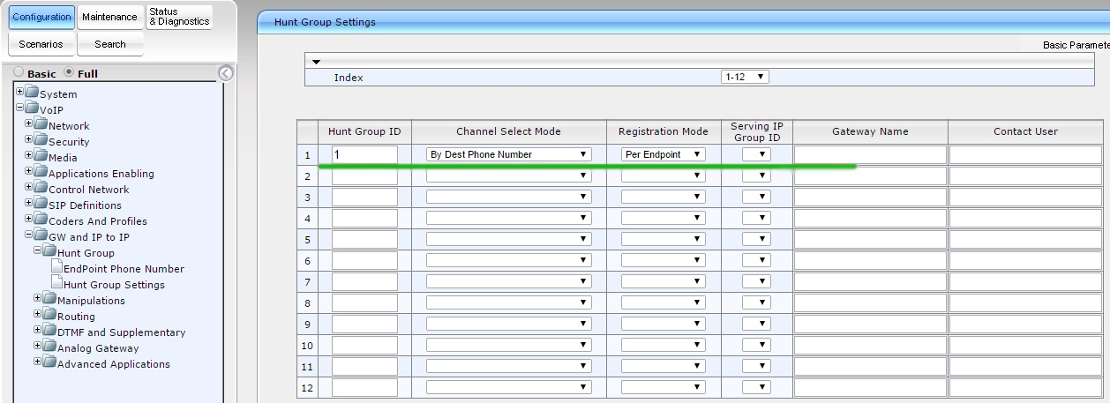Screen dimensions: 1110x403
Task: Open Hunt Group Settings page
Action: tap(113, 284)
